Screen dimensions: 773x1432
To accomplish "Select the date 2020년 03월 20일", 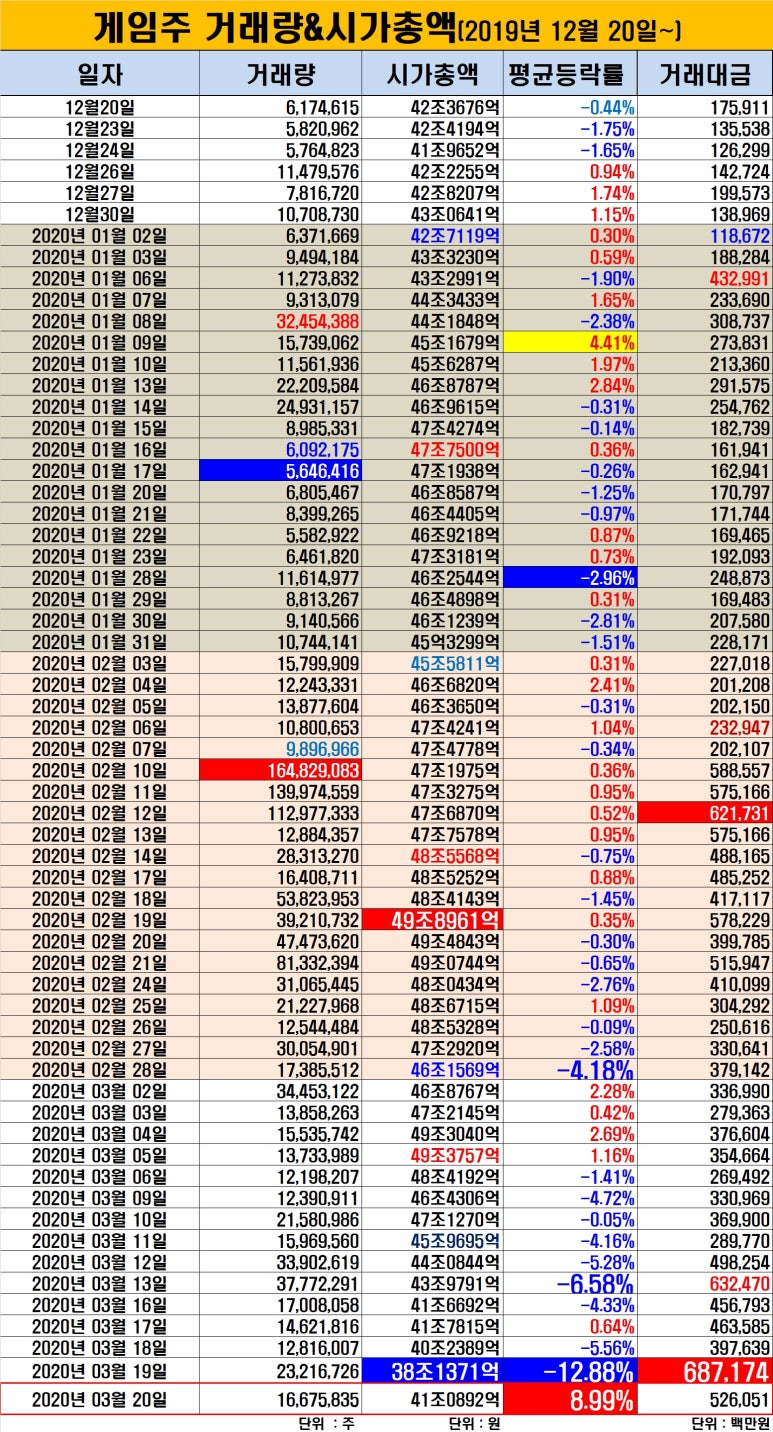I will [100, 1399].
